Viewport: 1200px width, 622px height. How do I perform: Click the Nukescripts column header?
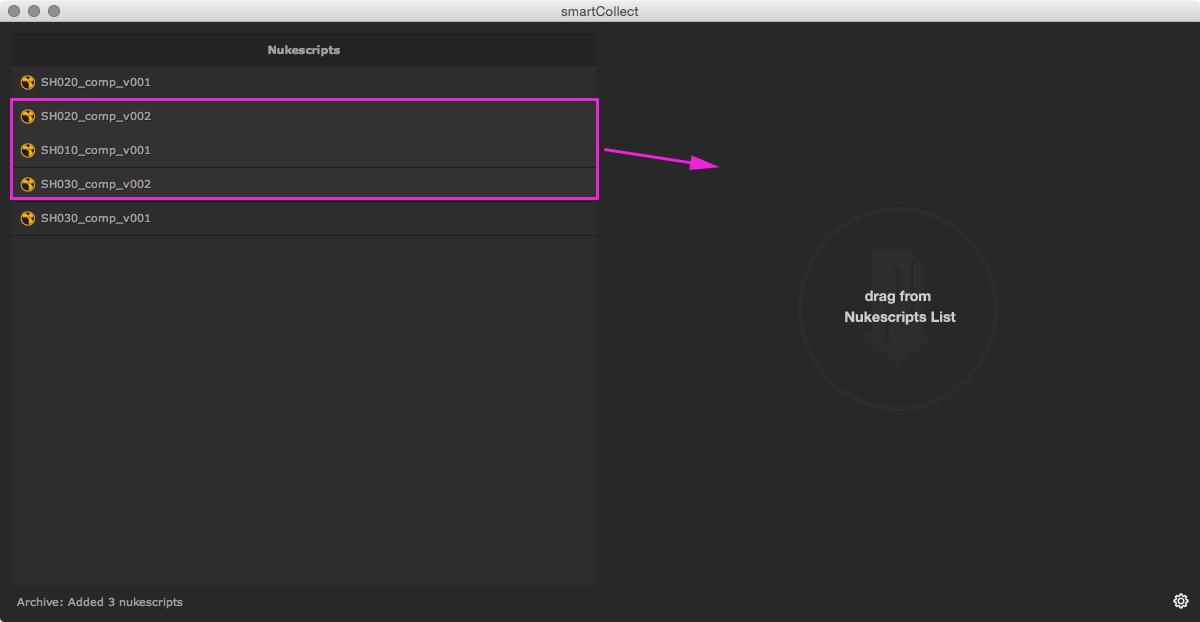(x=303, y=50)
